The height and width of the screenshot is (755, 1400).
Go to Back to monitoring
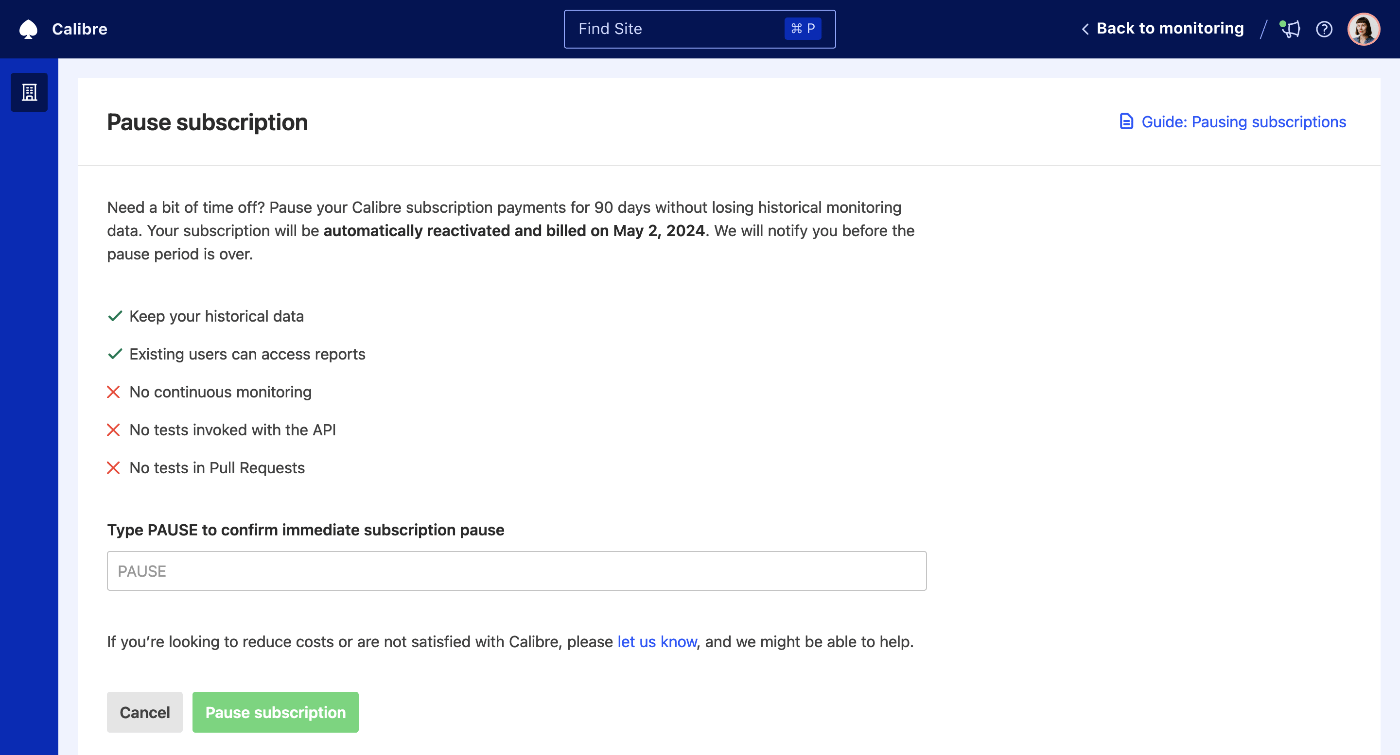pyautogui.click(x=1170, y=28)
